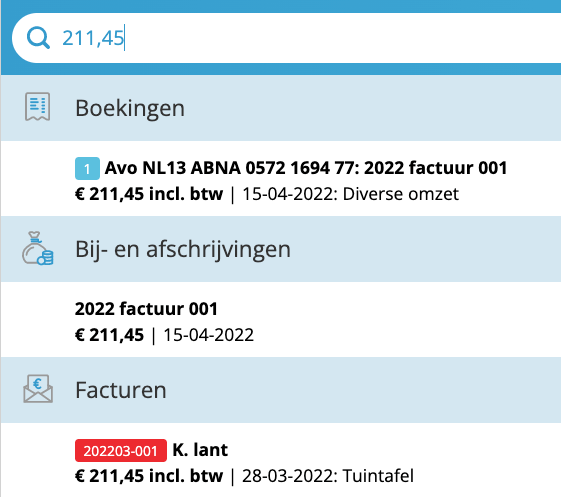Image resolution: width=561 pixels, height=497 pixels.
Task: Click the money bag icon for Bij- en afschrijvingen
Action: 38,248
